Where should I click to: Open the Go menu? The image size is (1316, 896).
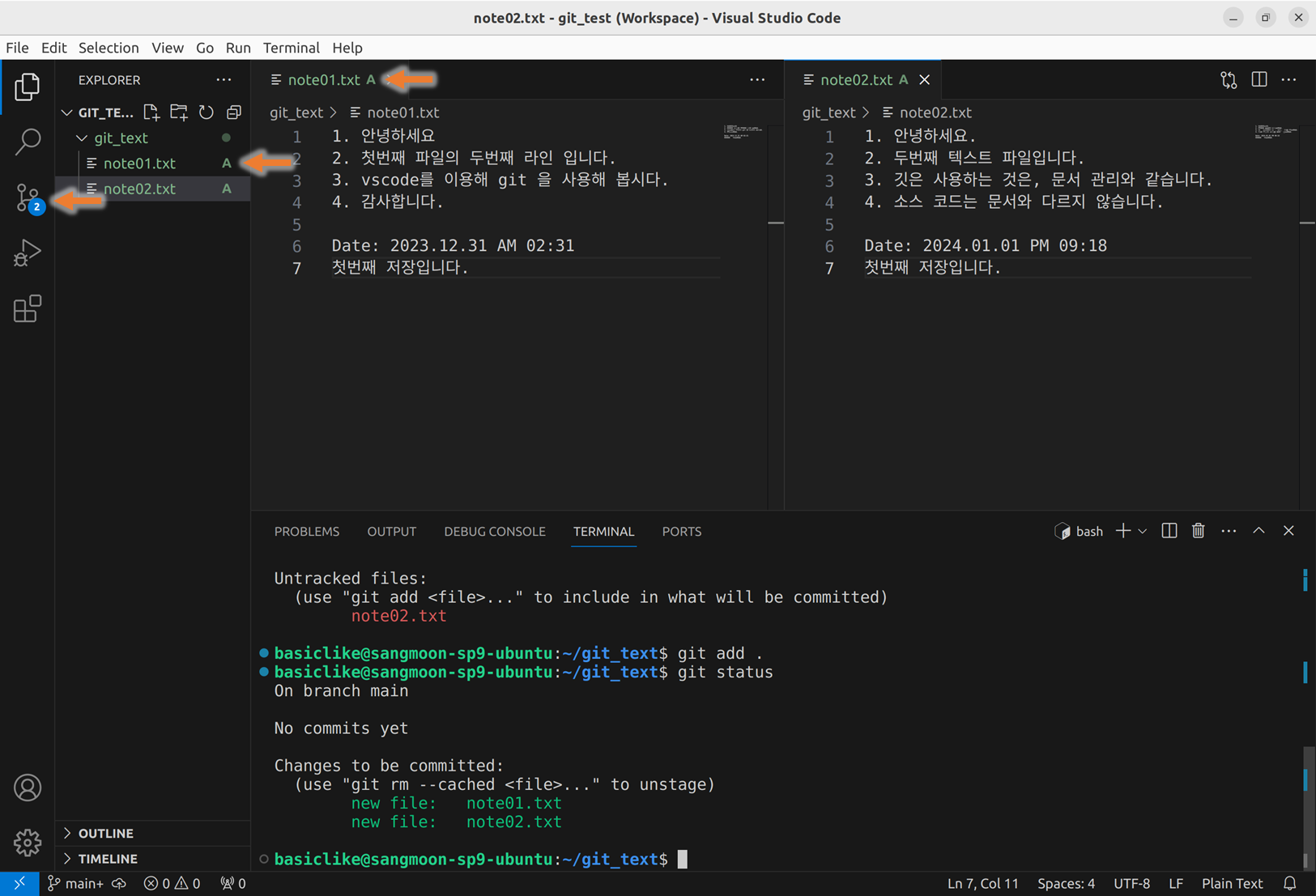click(x=205, y=48)
